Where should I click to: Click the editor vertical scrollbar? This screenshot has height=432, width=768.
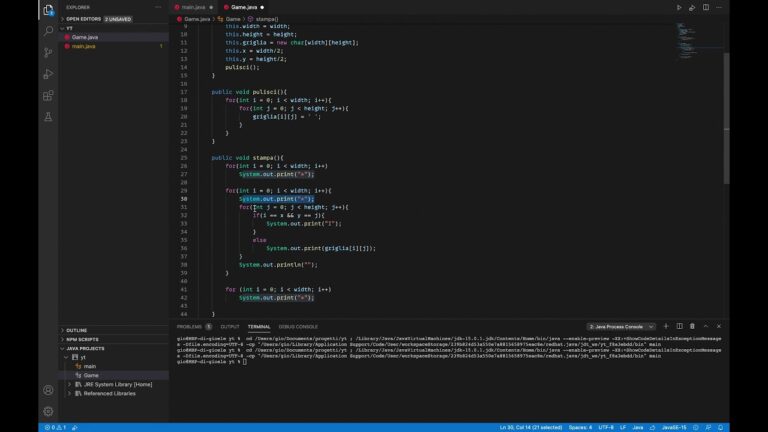[x=726, y=118]
